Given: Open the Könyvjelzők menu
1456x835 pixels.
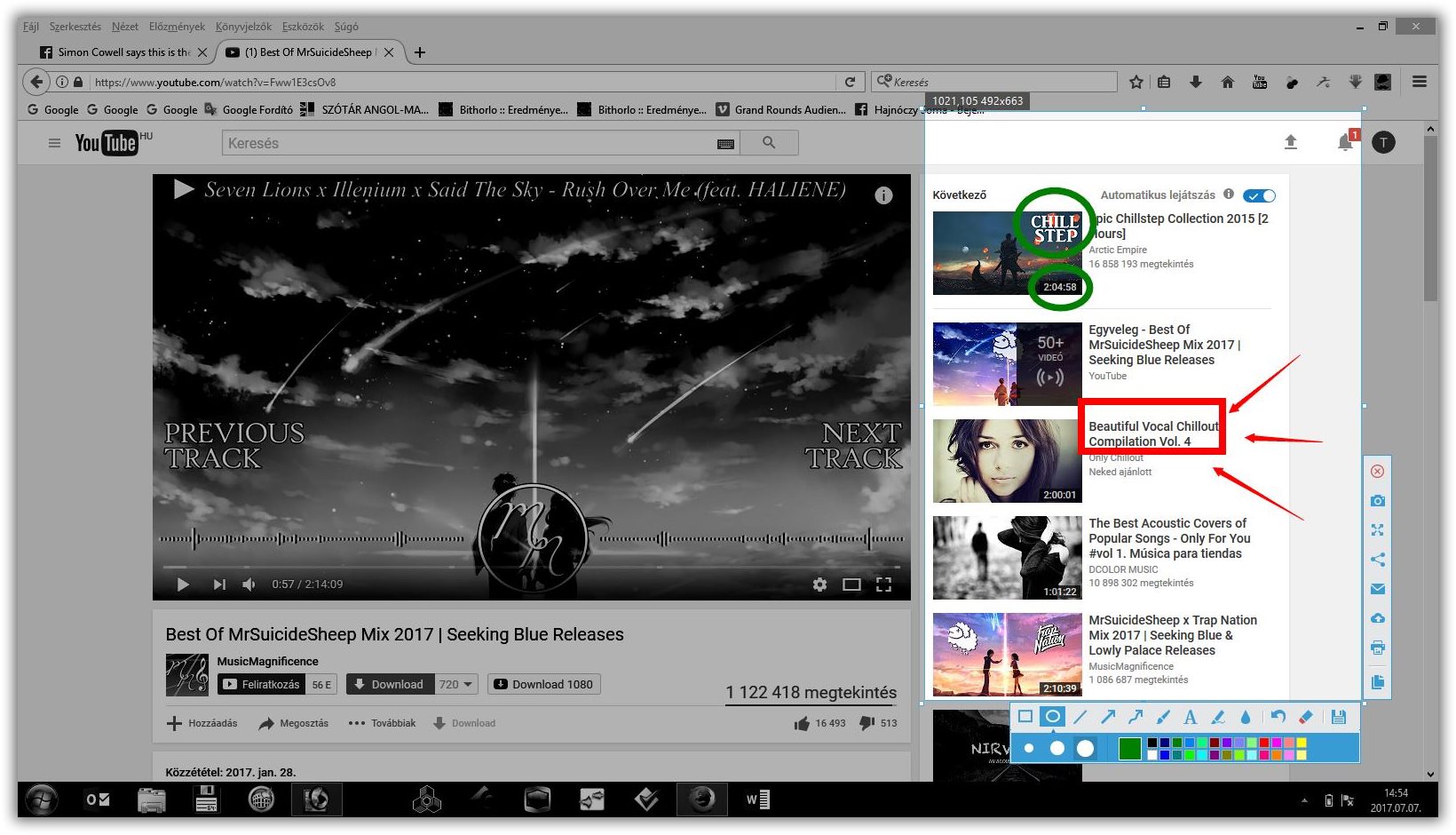Looking at the screenshot, I should pyautogui.click(x=243, y=27).
